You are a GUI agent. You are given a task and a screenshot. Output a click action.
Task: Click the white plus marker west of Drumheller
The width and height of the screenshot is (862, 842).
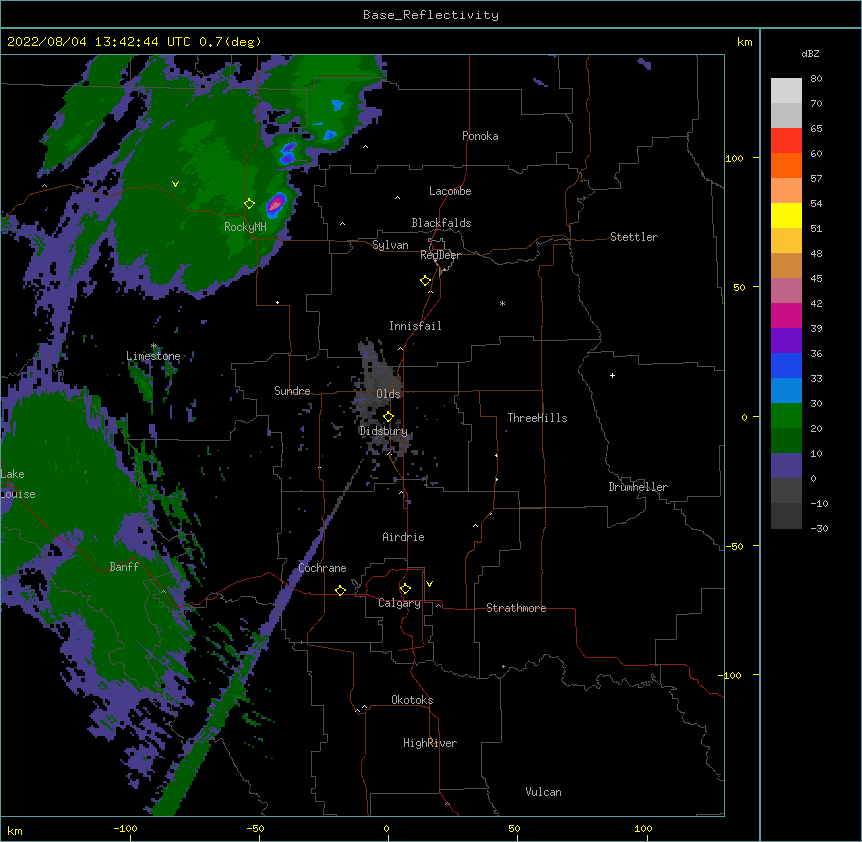click(612, 375)
